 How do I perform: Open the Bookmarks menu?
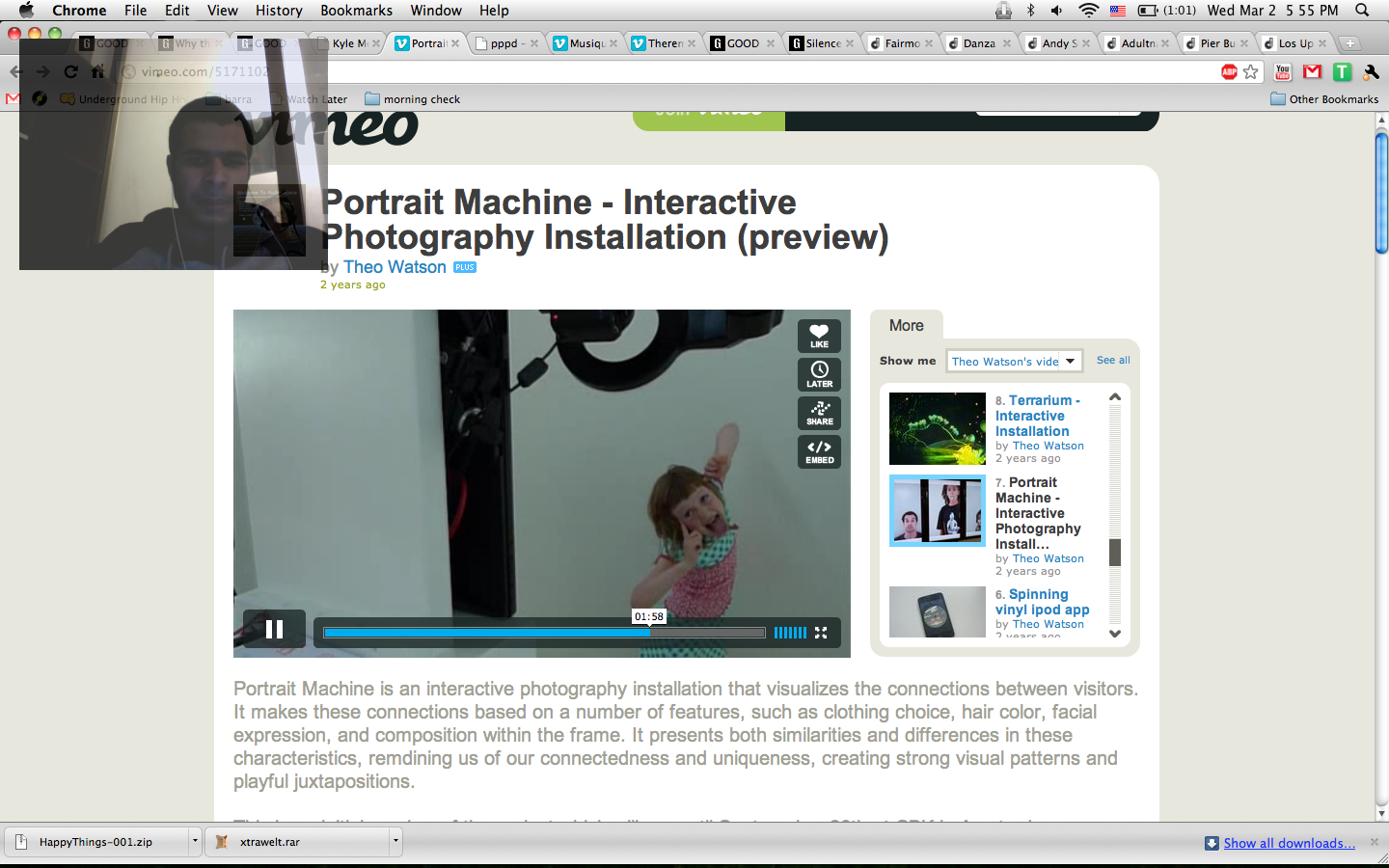356,11
